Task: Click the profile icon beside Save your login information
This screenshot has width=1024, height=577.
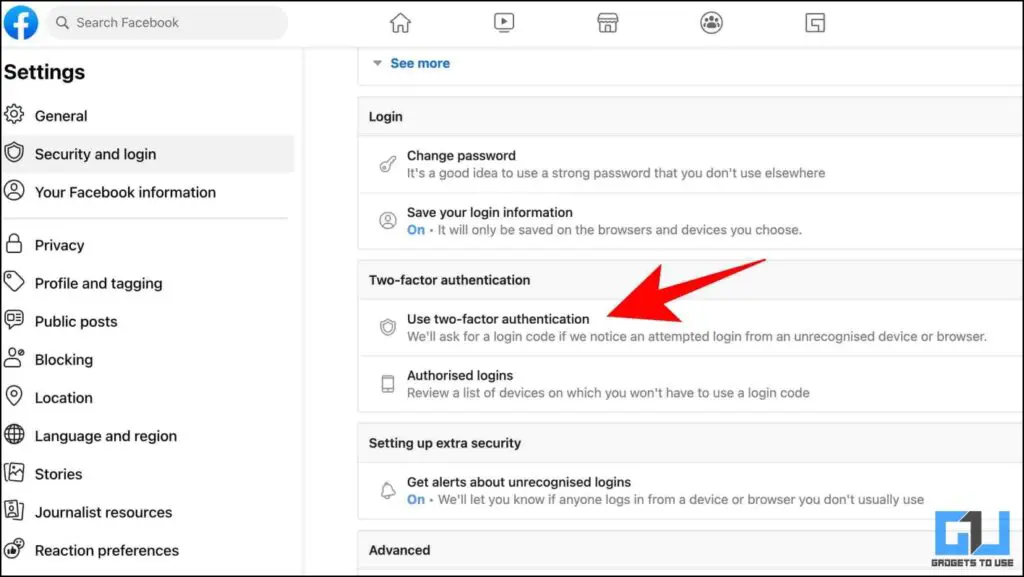Action: pos(388,221)
